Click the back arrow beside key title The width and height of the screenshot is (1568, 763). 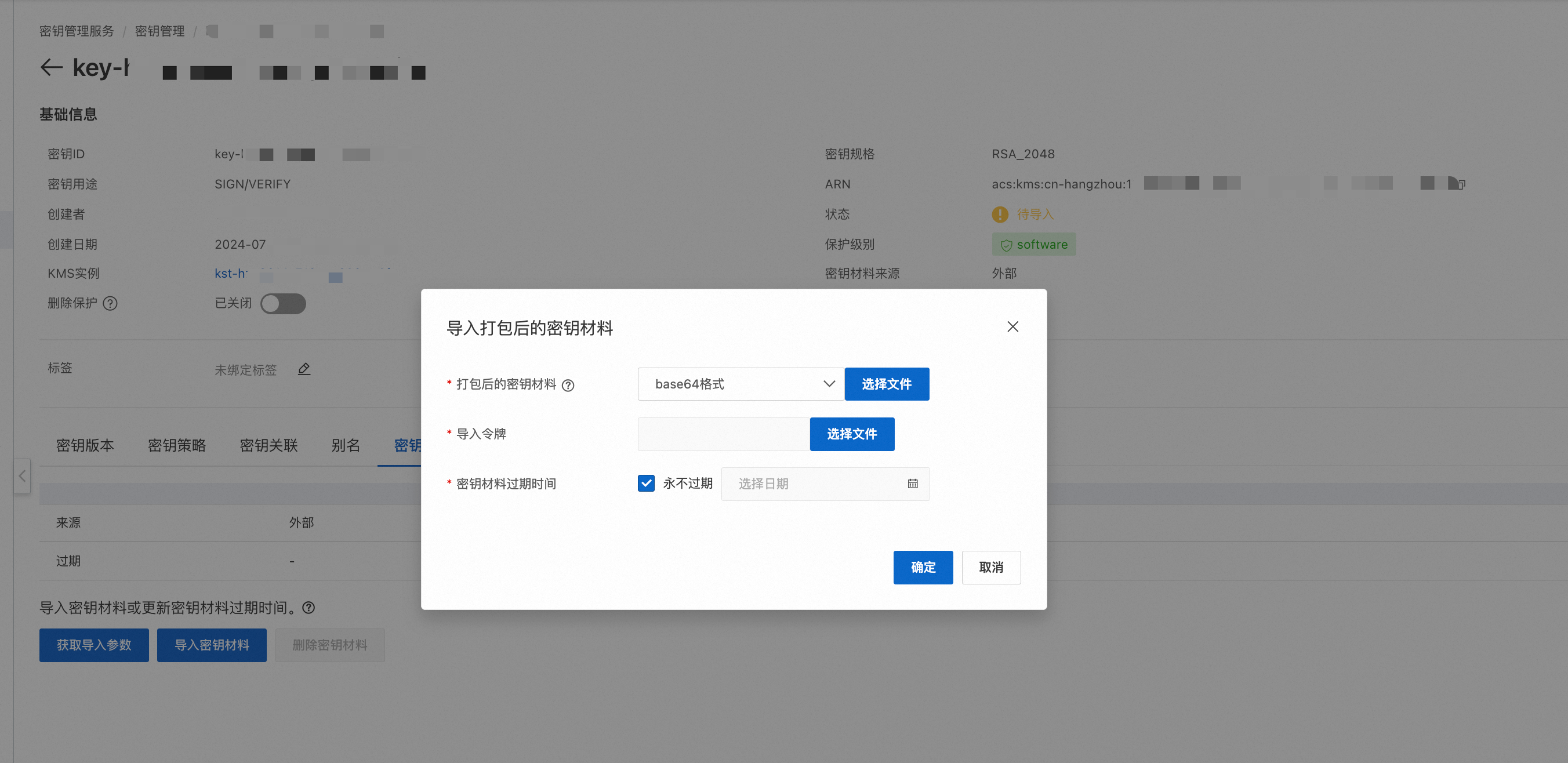(x=52, y=67)
